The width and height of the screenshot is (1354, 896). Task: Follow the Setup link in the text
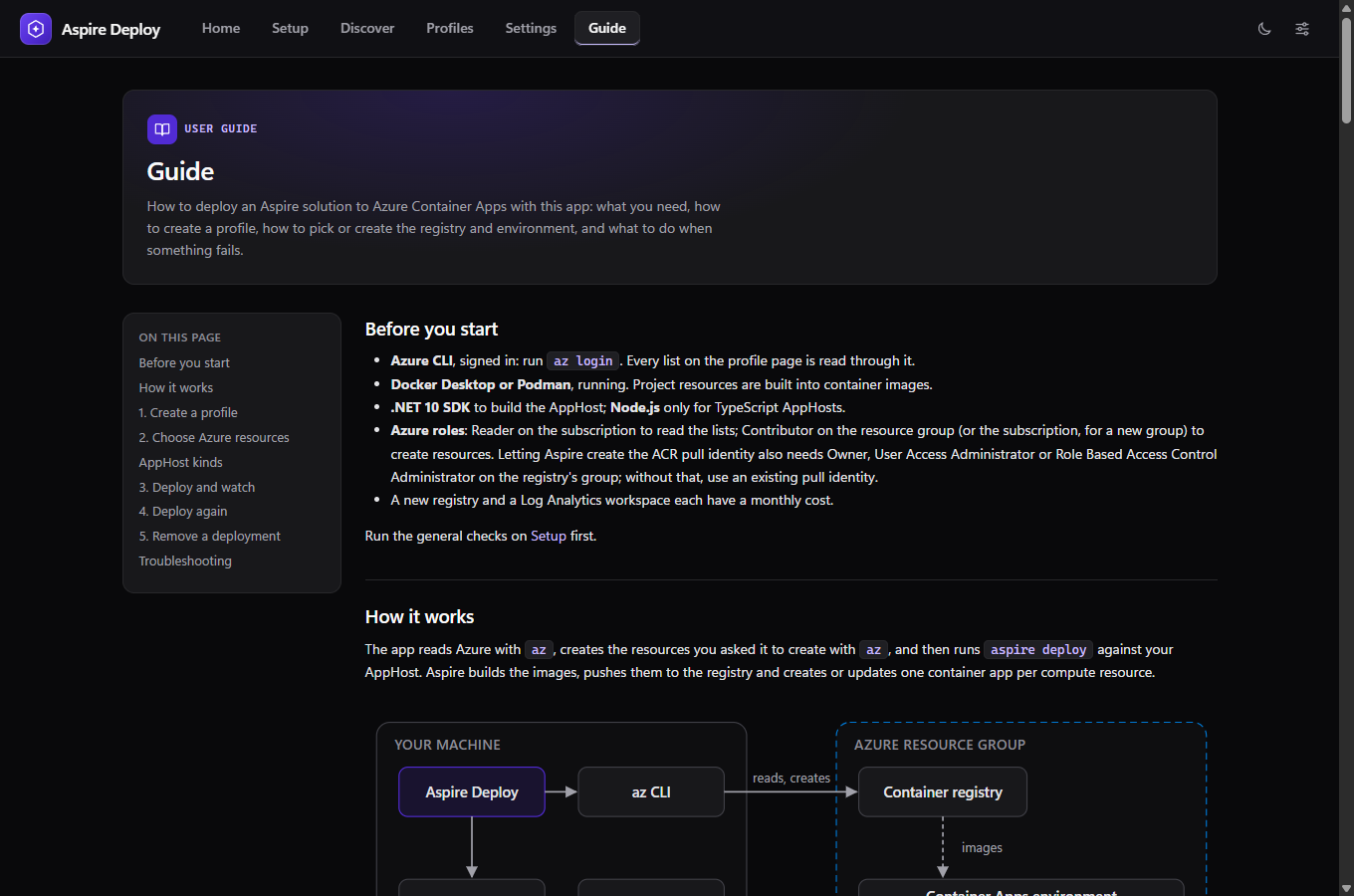point(549,536)
